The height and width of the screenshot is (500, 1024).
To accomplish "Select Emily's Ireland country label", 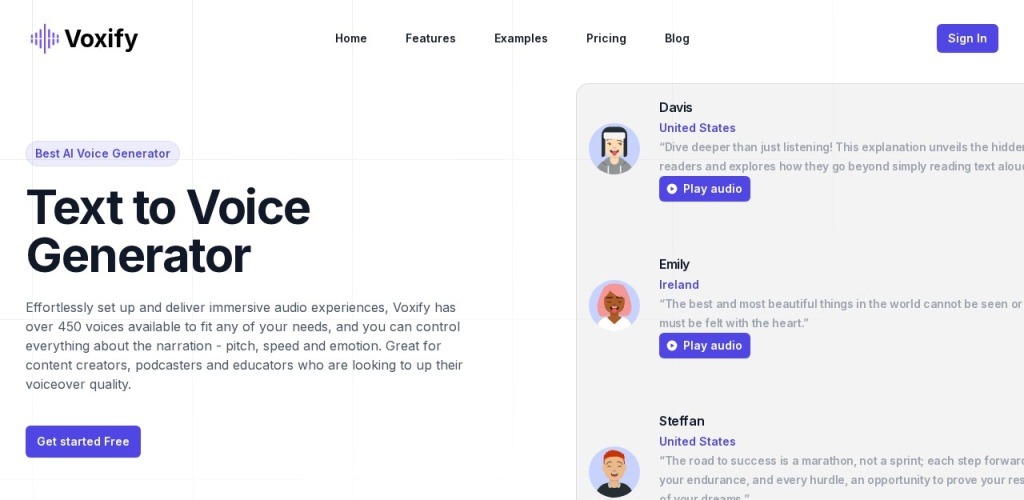I will click(x=679, y=285).
